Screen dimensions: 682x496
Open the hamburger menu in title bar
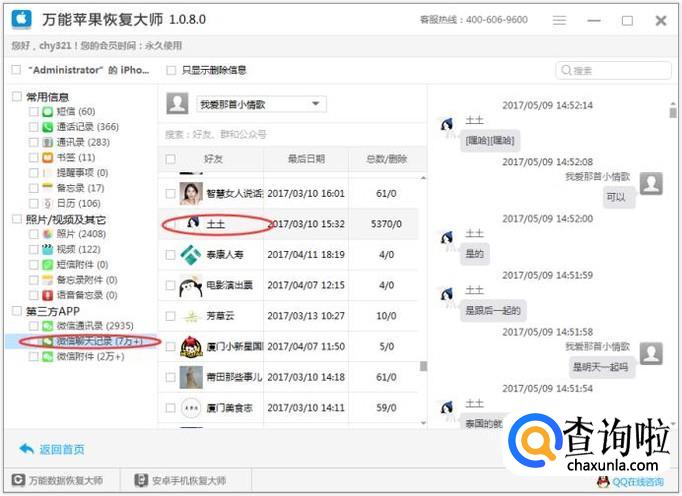559,20
